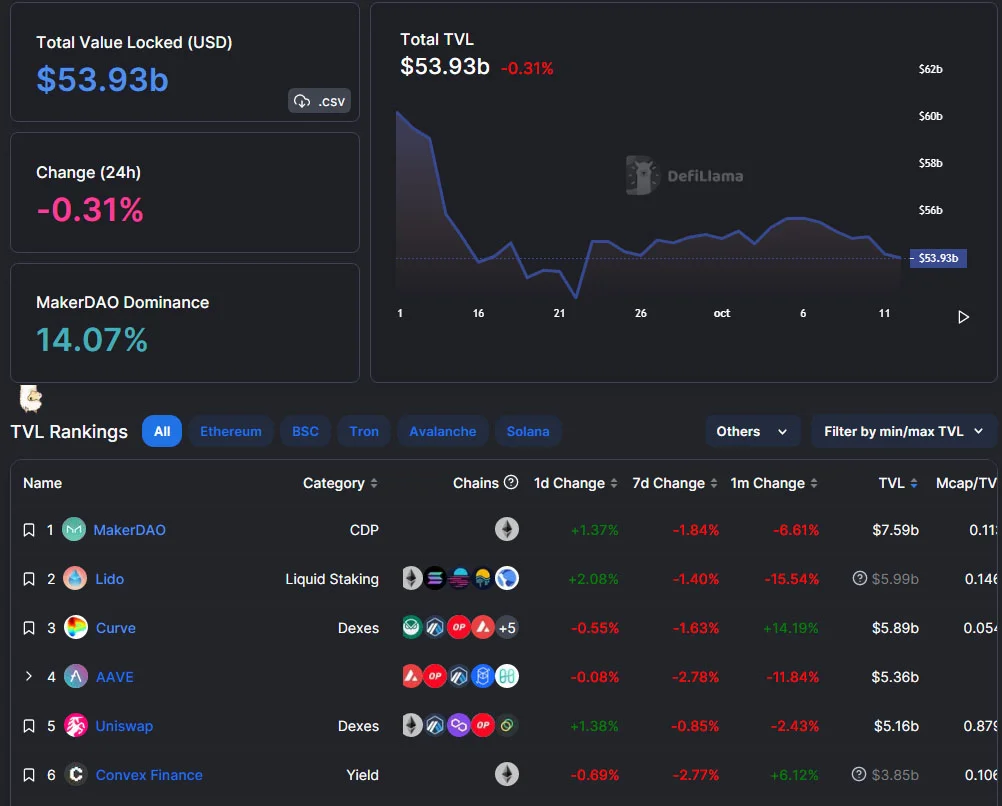The height and width of the screenshot is (806, 1002).
Task: Play the Total TVL chart animation
Action: 963,317
